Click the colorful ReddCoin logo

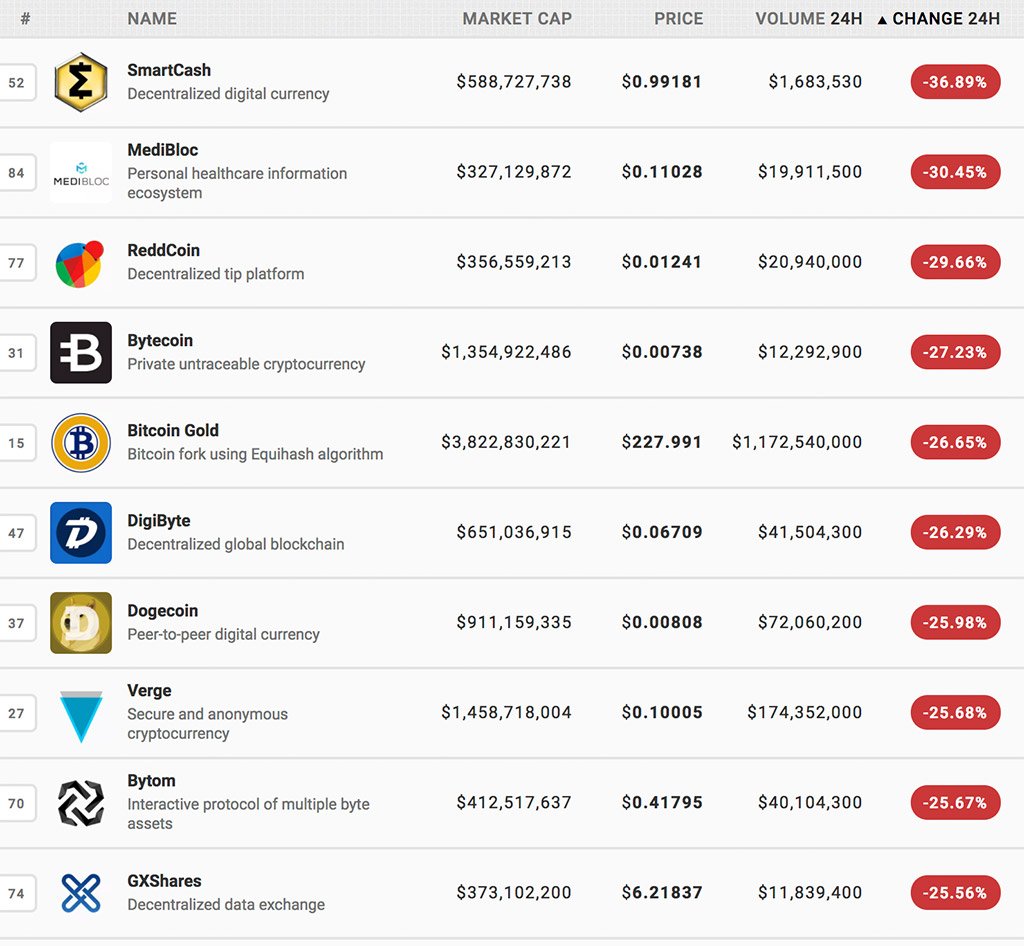(x=80, y=262)
